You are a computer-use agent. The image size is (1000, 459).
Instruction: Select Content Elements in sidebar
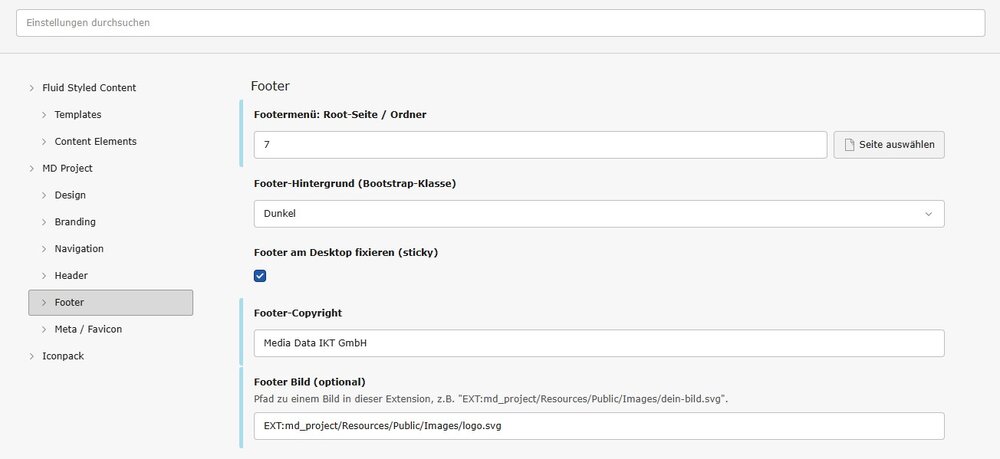click(95, 142)
